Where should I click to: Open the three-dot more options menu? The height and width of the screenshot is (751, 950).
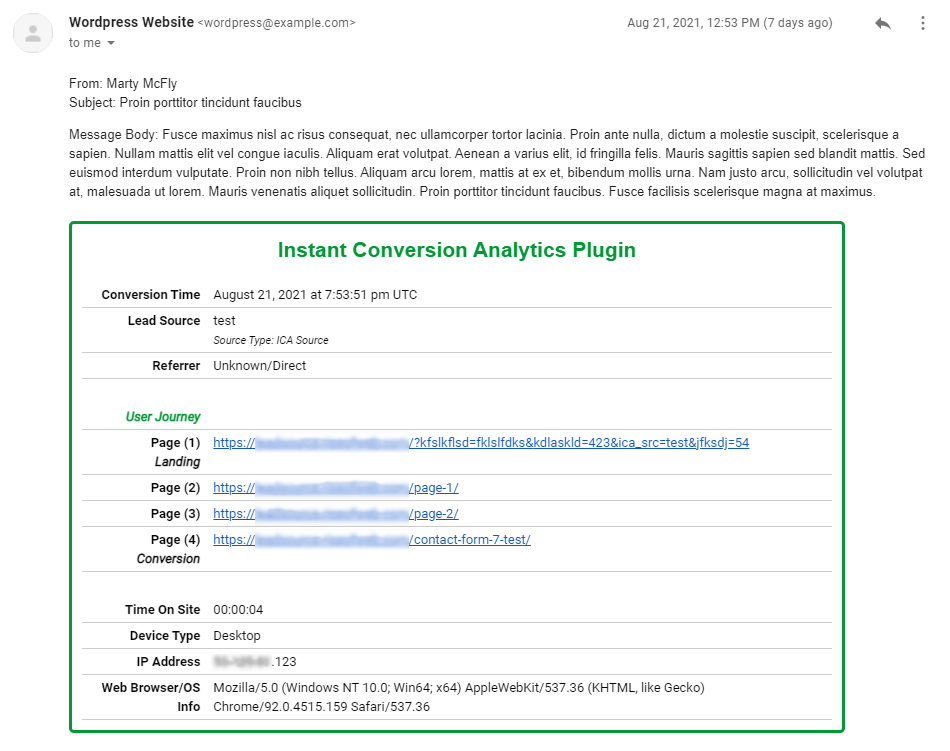tap(922, 23)
